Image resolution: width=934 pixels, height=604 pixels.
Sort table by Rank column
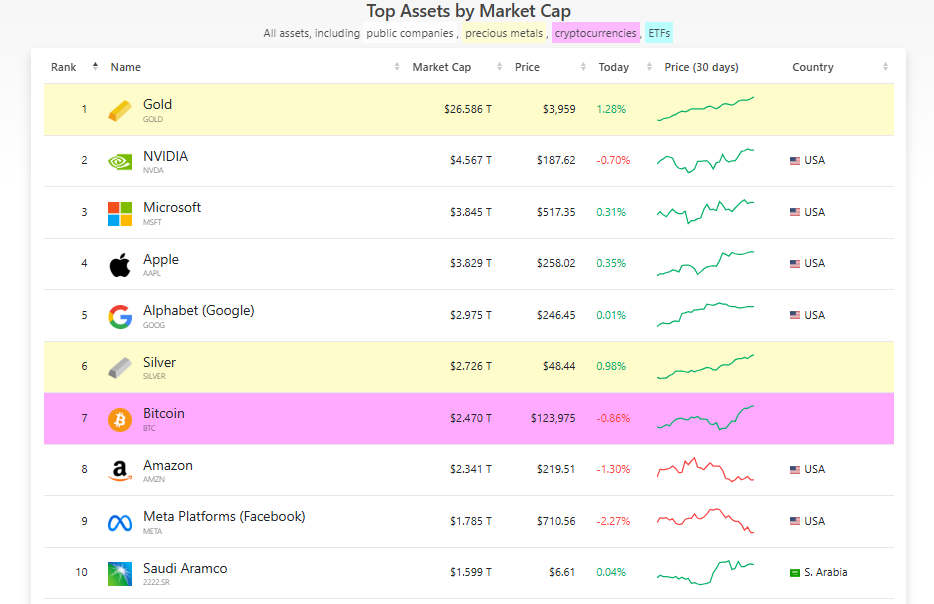pyautogui.click(x=64, y=67)
